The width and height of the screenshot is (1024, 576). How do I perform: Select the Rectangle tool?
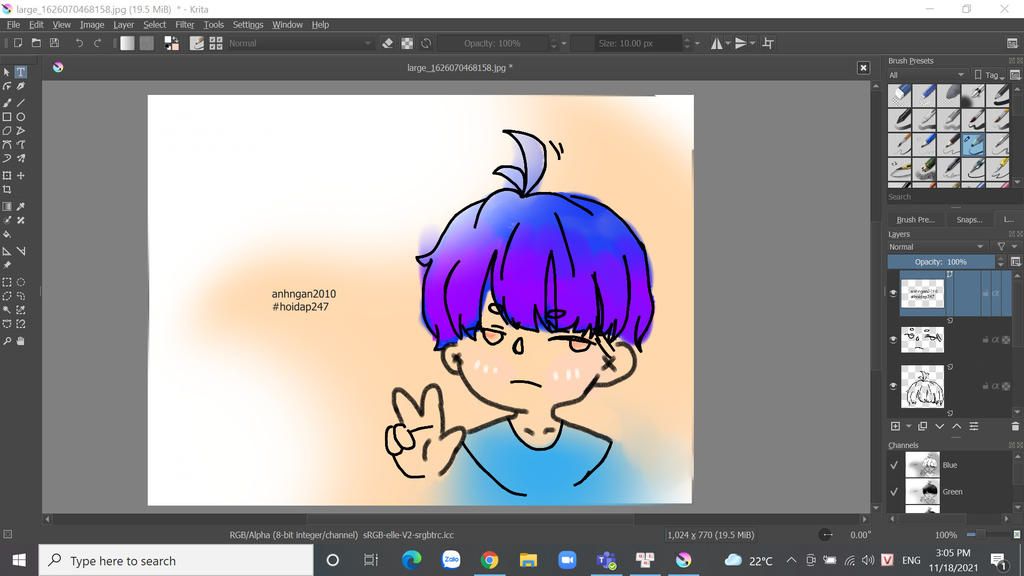(x=7, y=117)
